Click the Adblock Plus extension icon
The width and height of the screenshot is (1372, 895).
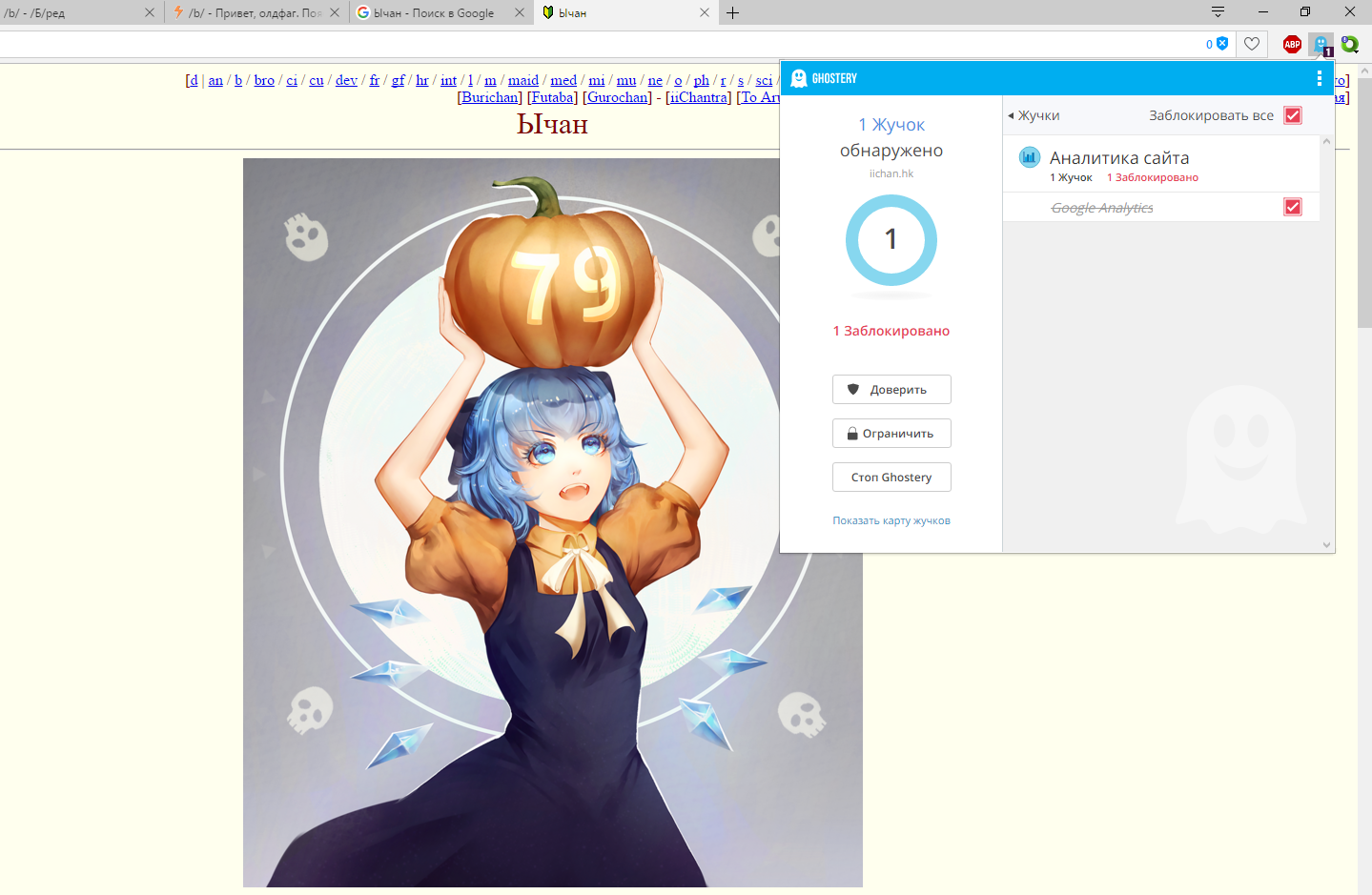click(x=1292, y=44)
